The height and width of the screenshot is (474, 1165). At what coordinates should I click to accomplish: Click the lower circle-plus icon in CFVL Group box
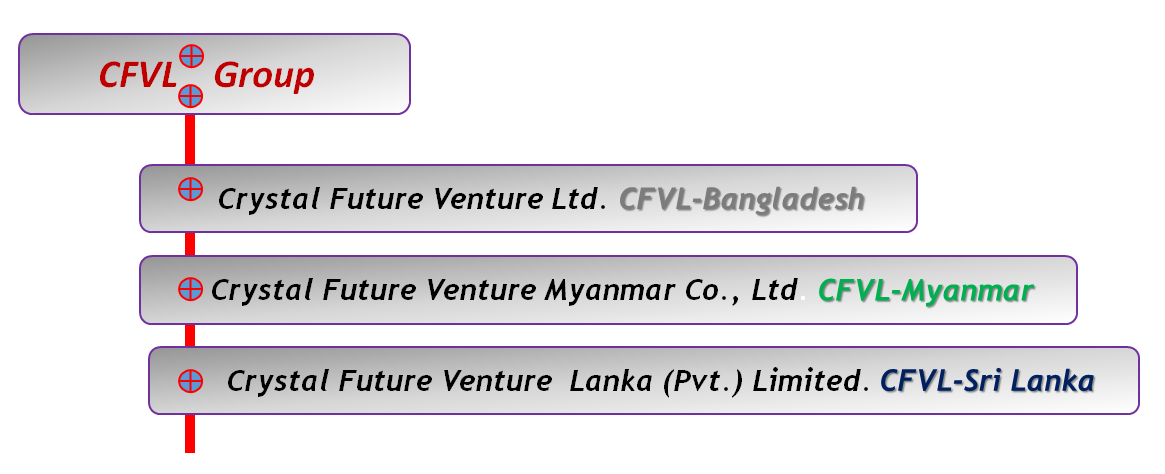pos(191,95)
